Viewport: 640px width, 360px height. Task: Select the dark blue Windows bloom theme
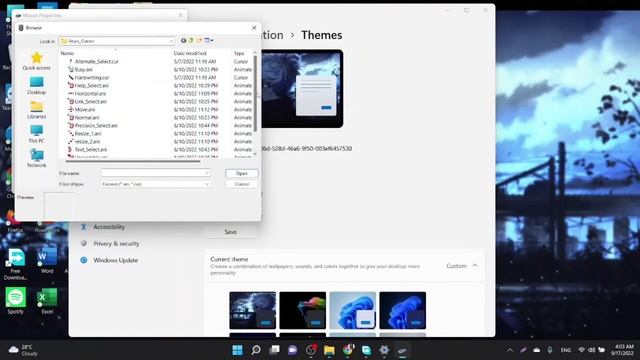pos(402,310)
